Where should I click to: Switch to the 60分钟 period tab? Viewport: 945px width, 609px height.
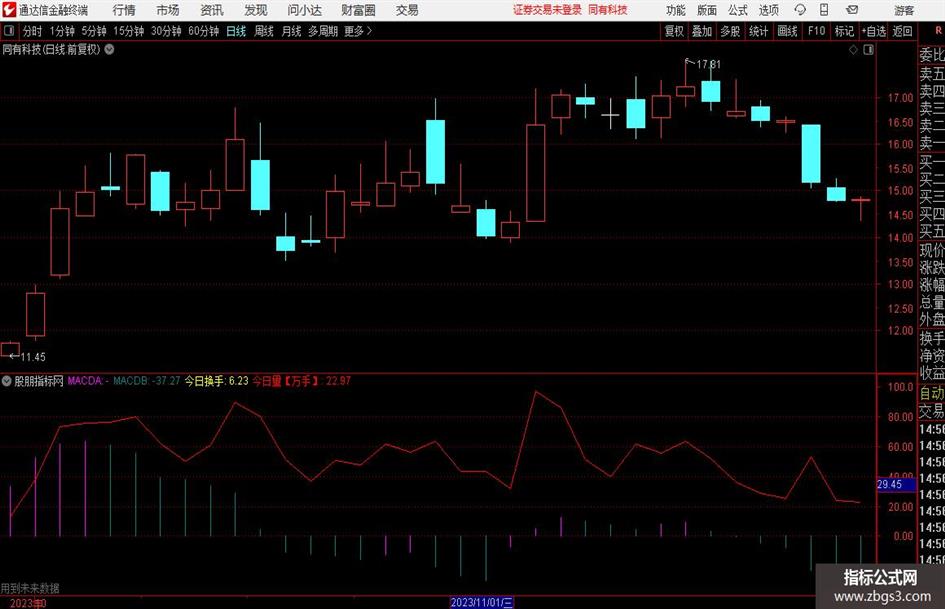(204, 31)
